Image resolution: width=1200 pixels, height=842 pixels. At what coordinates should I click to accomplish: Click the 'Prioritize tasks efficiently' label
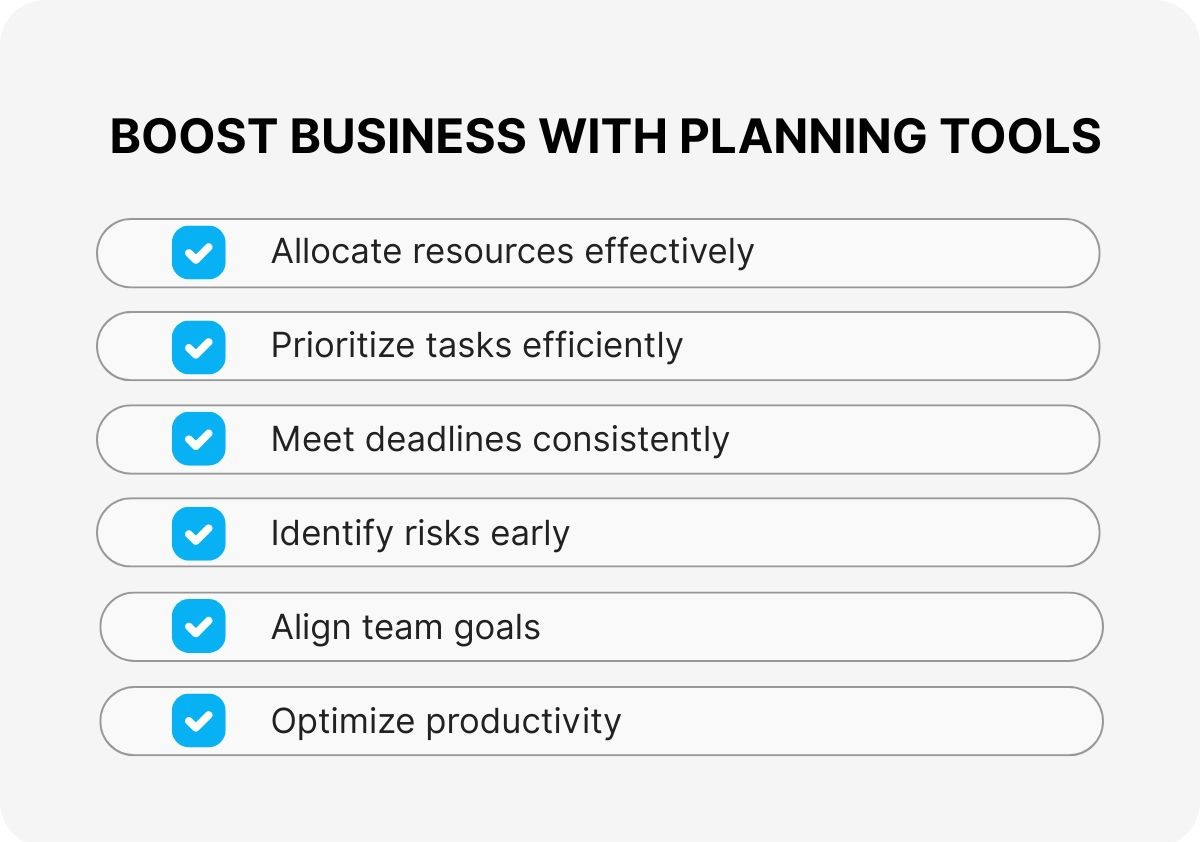coord(476,346)
